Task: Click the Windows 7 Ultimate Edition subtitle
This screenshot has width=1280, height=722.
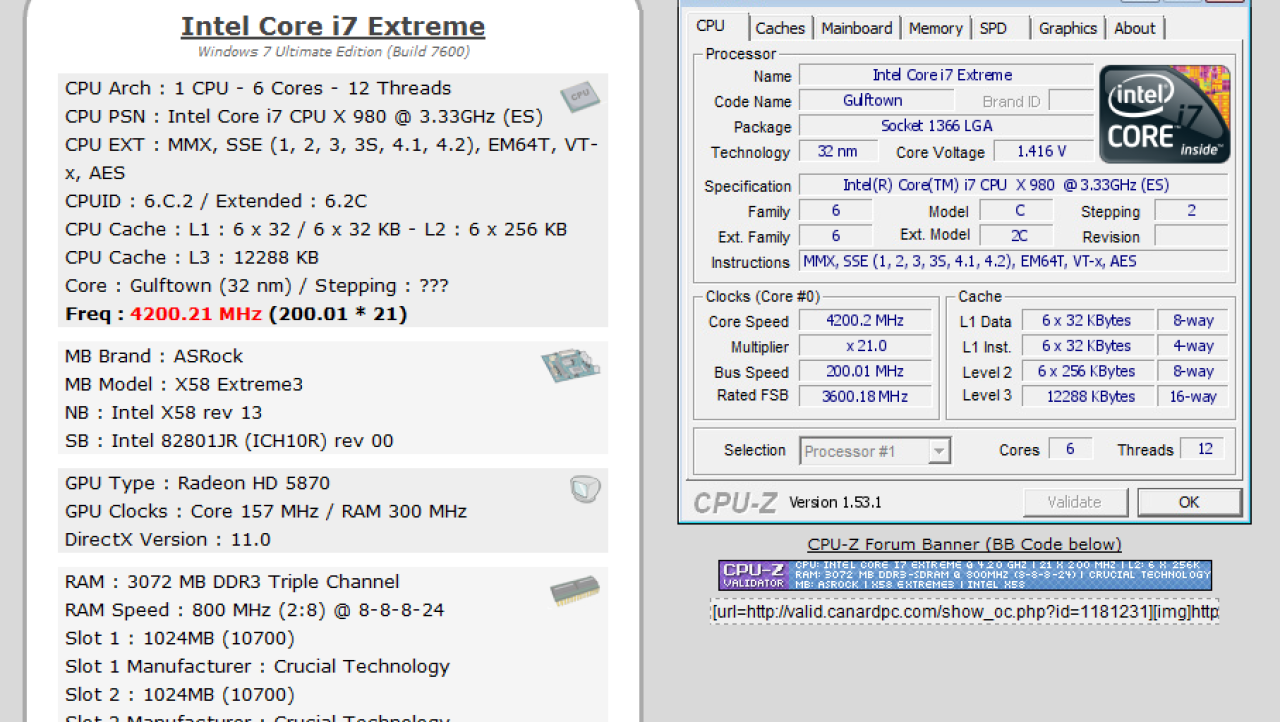Action: (x=334, y=52)
